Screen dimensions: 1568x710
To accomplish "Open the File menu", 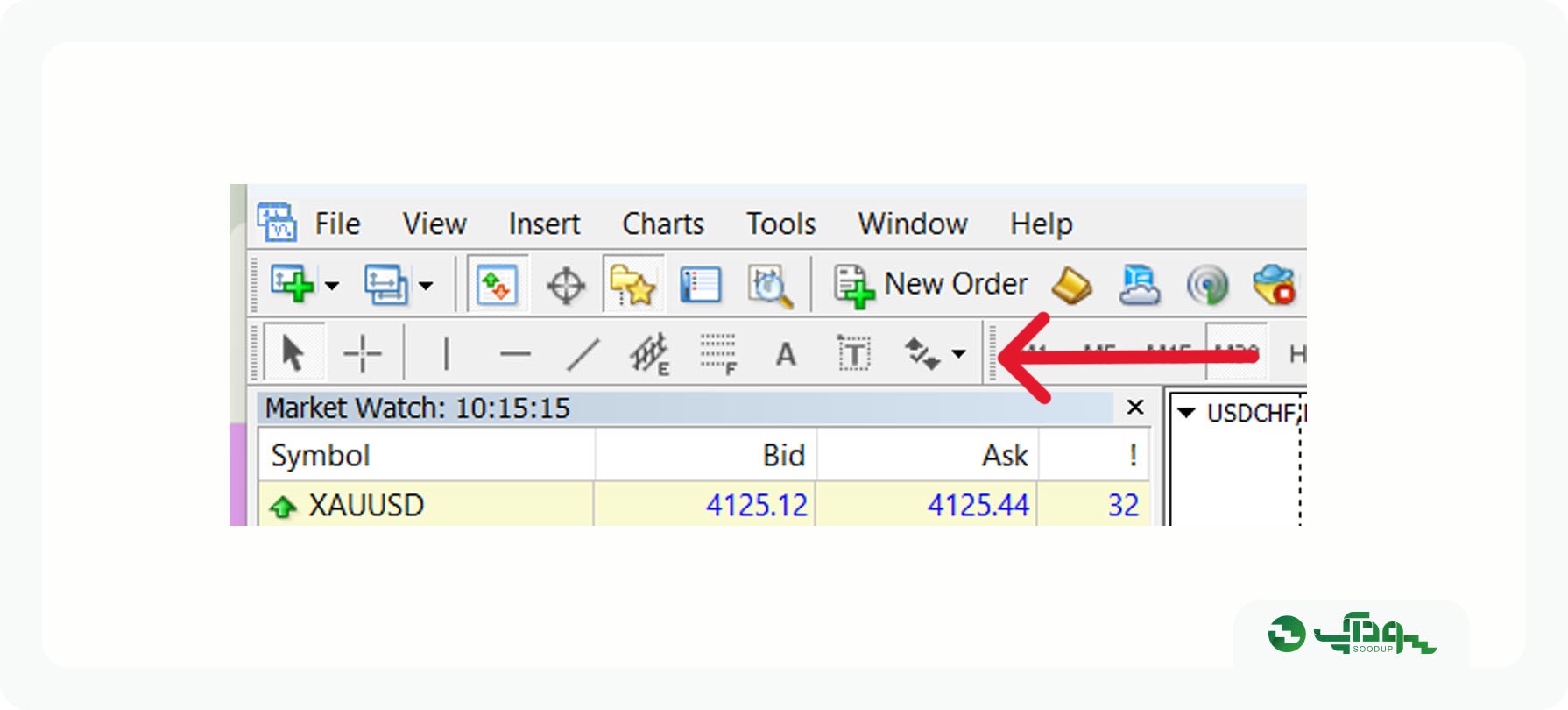I will (x=337, y=224).
